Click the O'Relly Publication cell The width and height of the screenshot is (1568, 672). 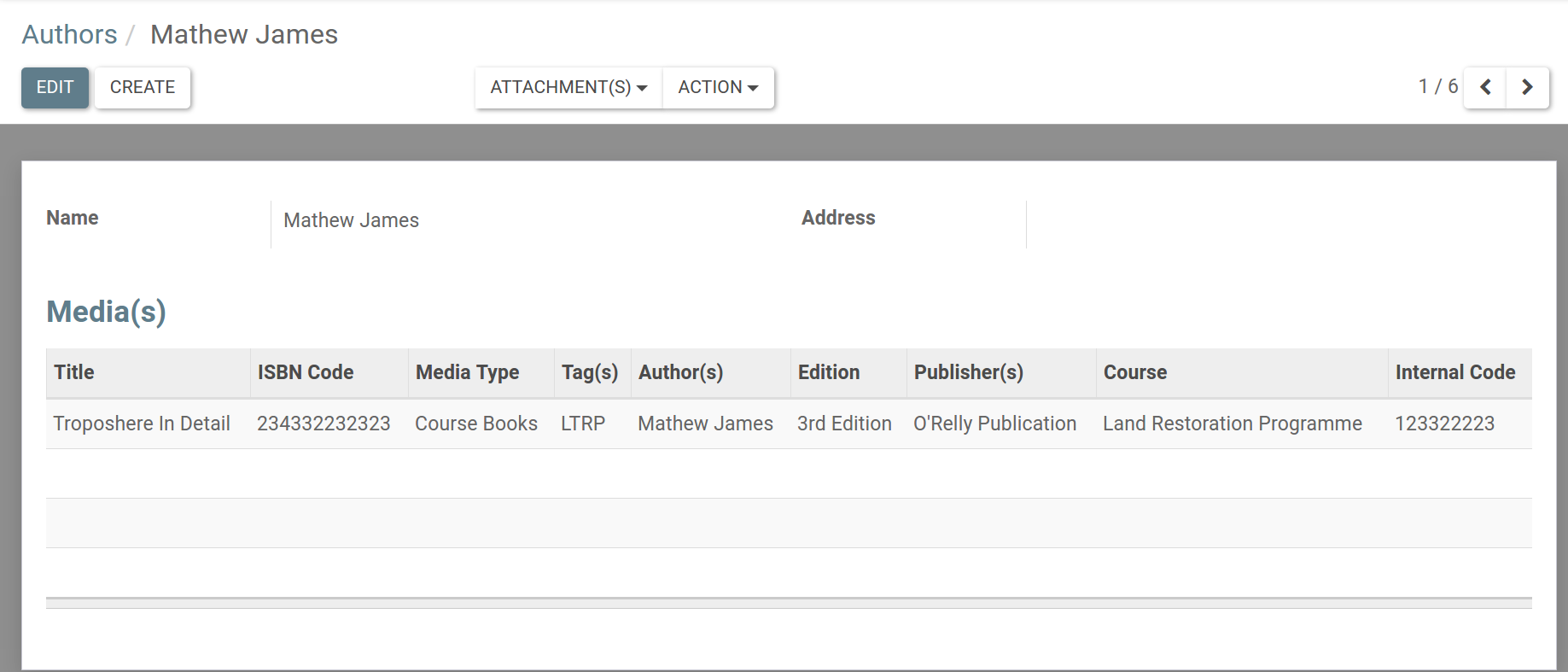tap(994, 424)
